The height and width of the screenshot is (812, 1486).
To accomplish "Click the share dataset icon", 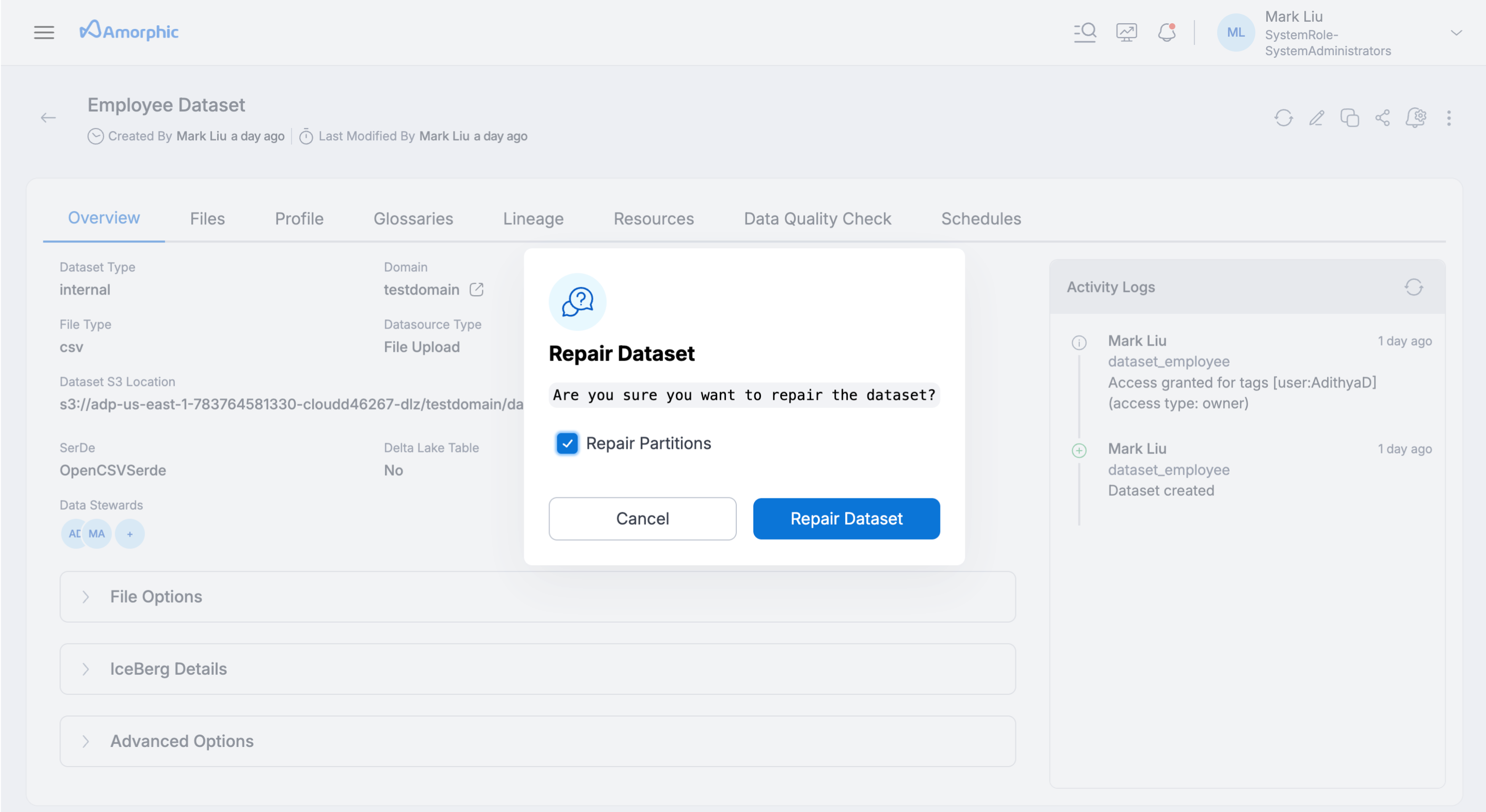I will (1382, 118).
